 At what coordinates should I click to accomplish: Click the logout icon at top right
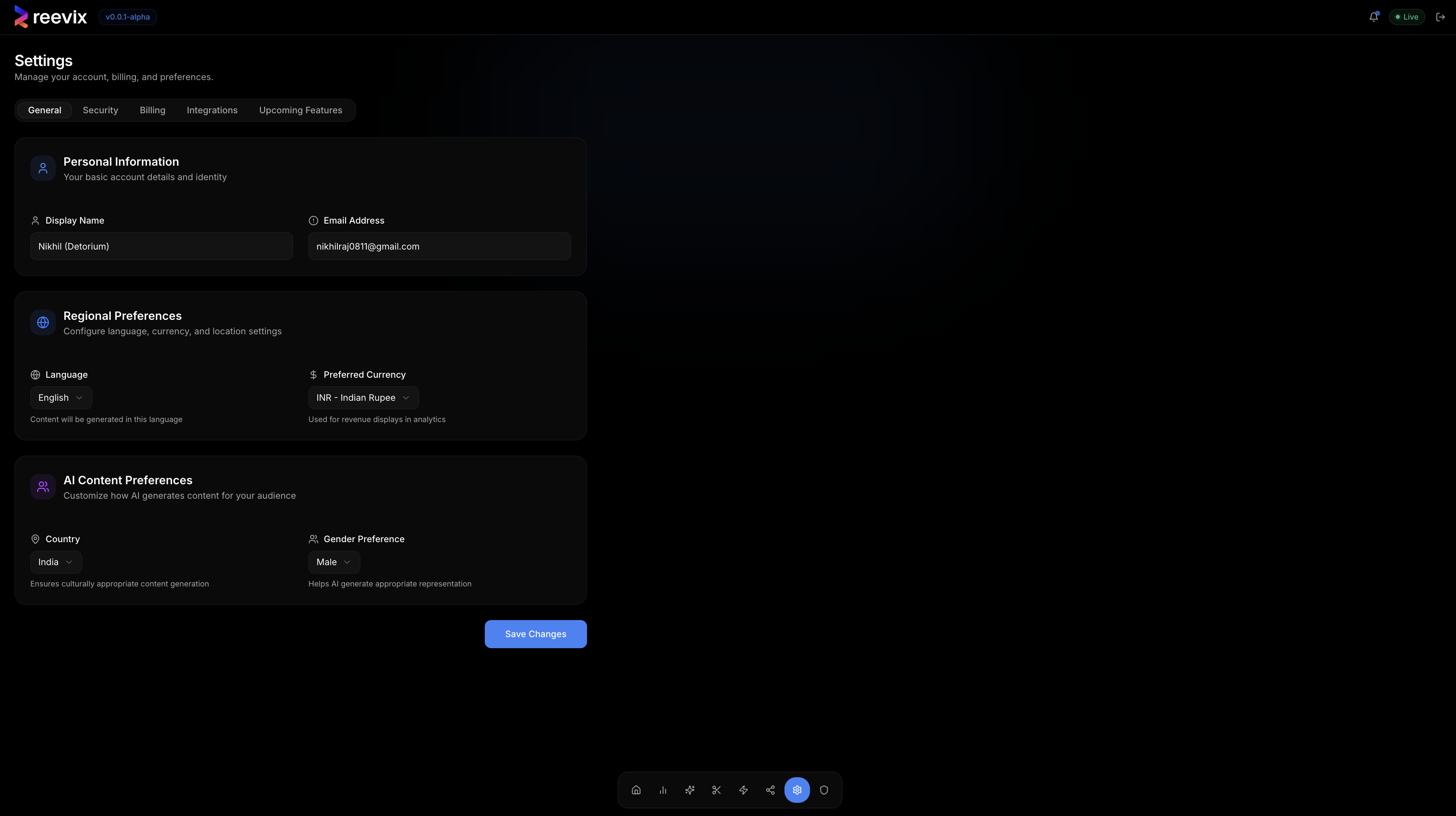1440,17
